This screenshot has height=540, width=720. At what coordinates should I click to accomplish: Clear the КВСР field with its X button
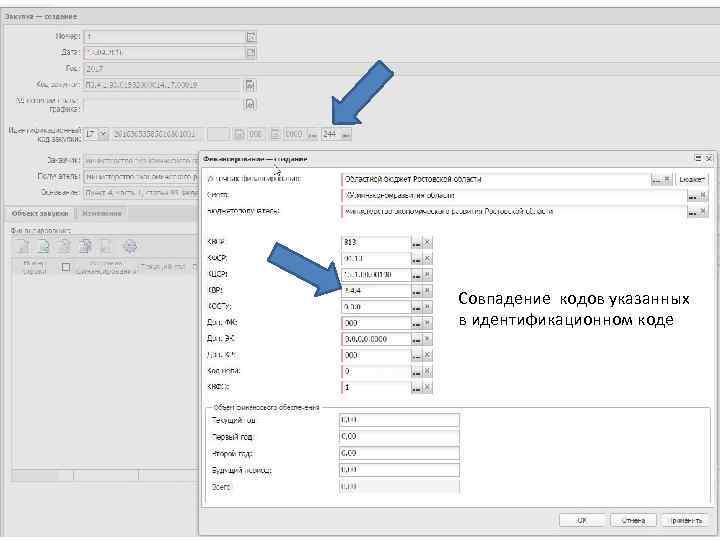tap(427, 243)
